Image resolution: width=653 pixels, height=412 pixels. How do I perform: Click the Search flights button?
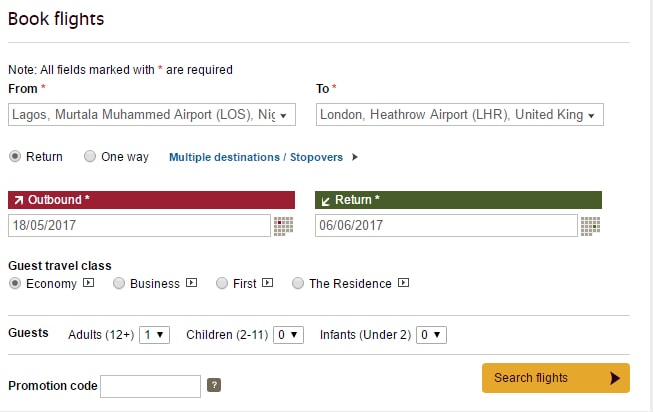[556, 378]
